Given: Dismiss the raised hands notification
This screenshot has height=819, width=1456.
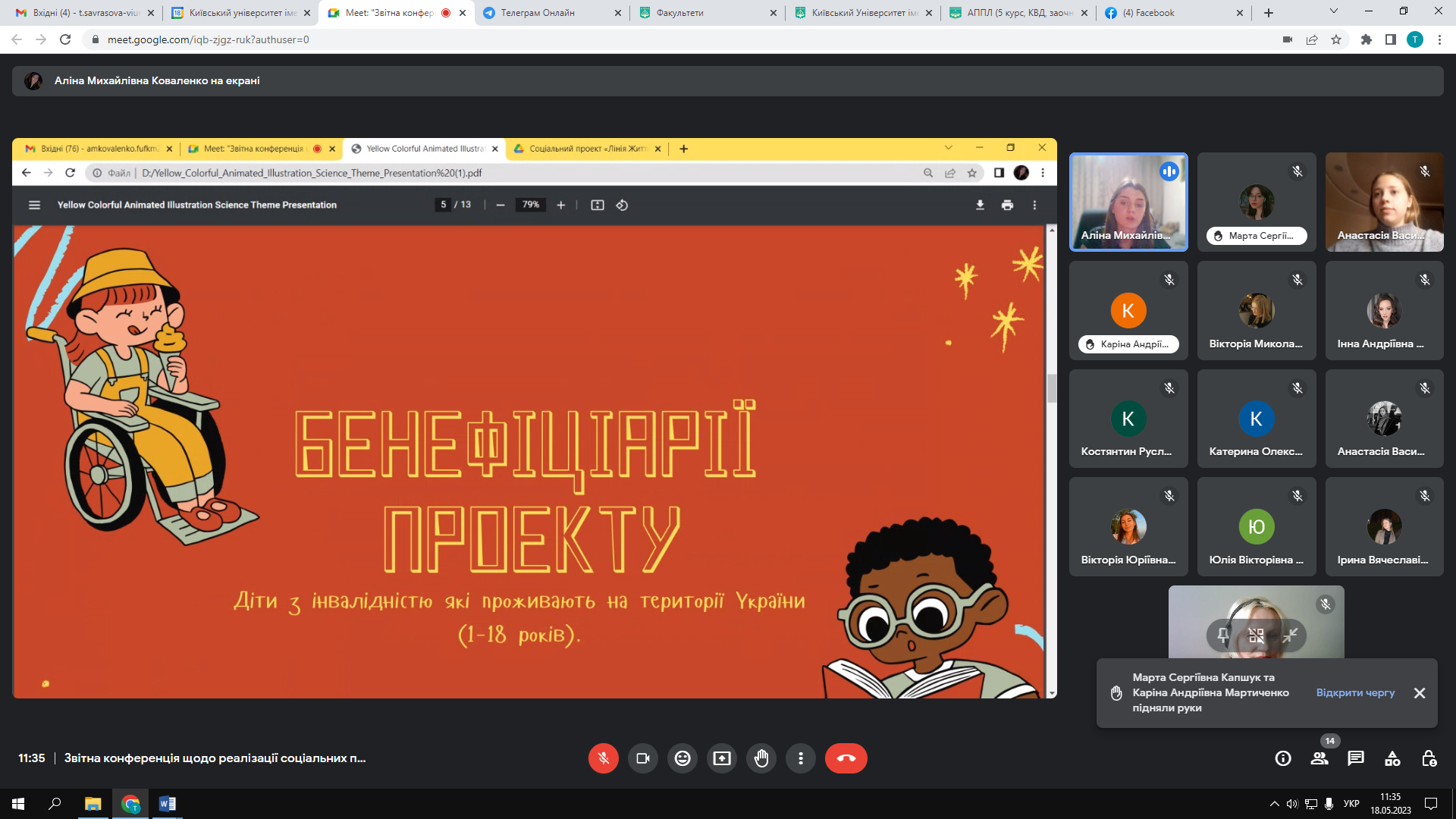Looking at the screenshot, I should tap(1420, 693).
